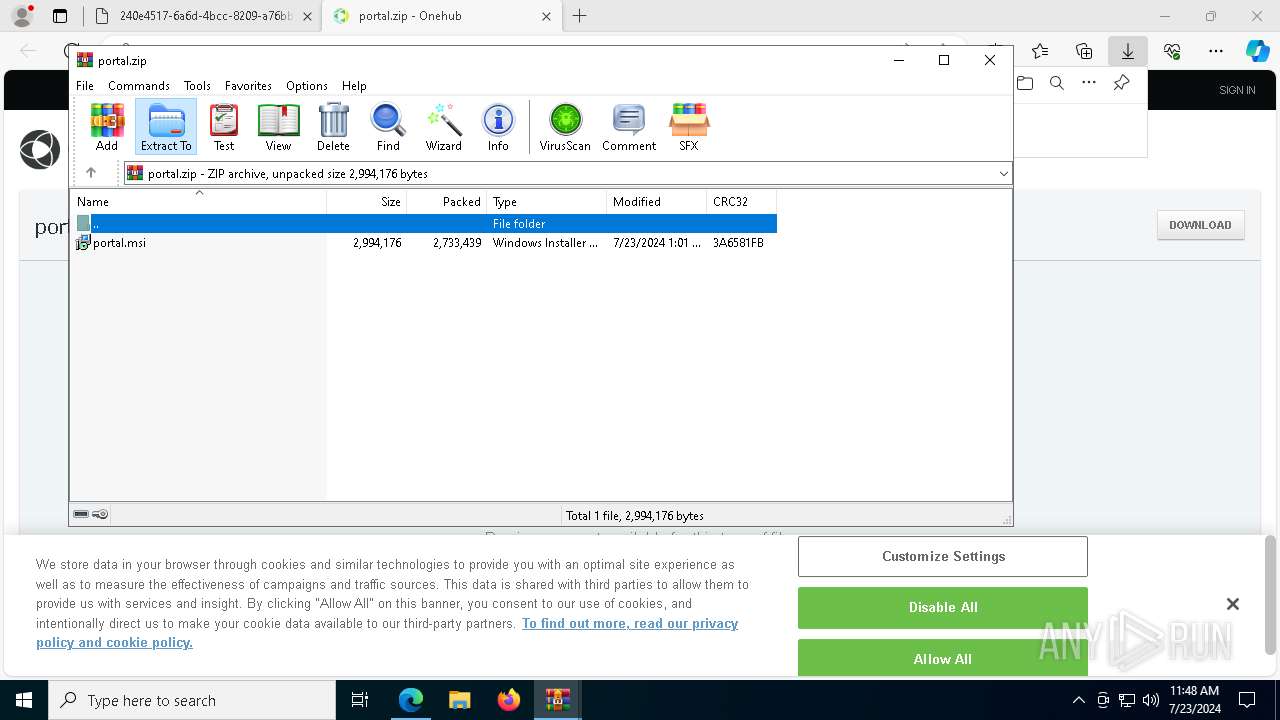Viewport: 1280px width, 720px height.
Task: Show archive Info
Action: 498,127
